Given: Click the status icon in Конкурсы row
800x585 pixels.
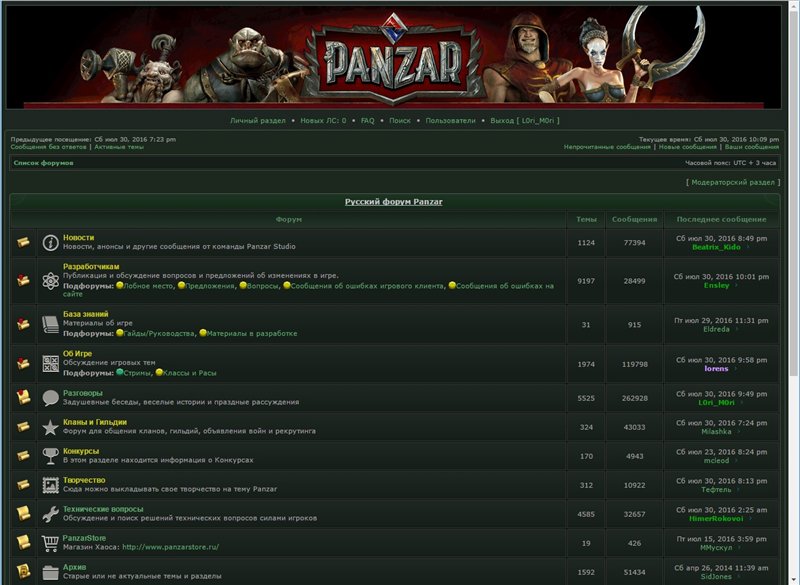Looking at the screenshot, I should [23, 455].
